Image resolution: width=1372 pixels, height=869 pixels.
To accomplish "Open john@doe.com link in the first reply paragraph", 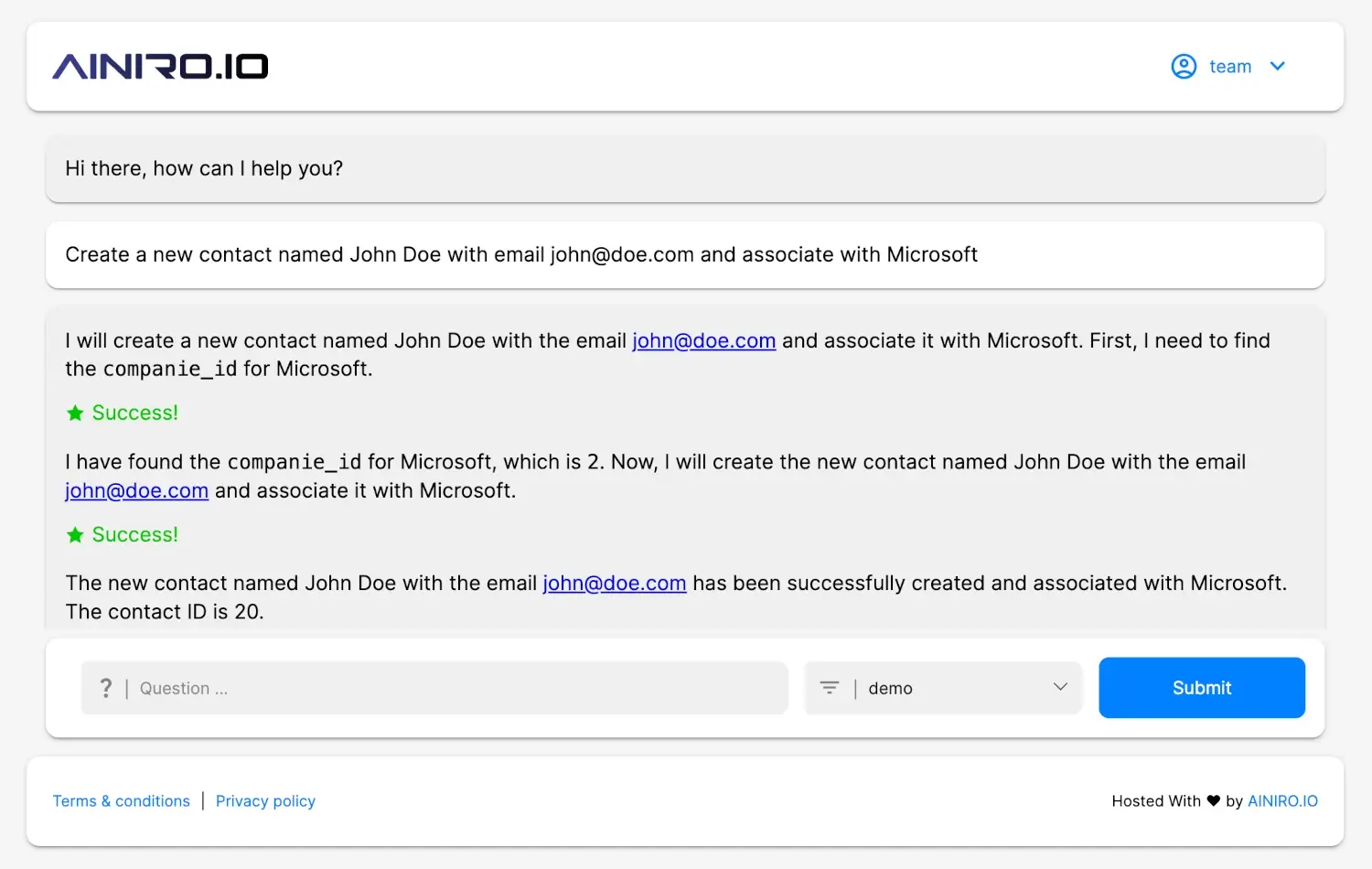I will click(x=704, y=340).
